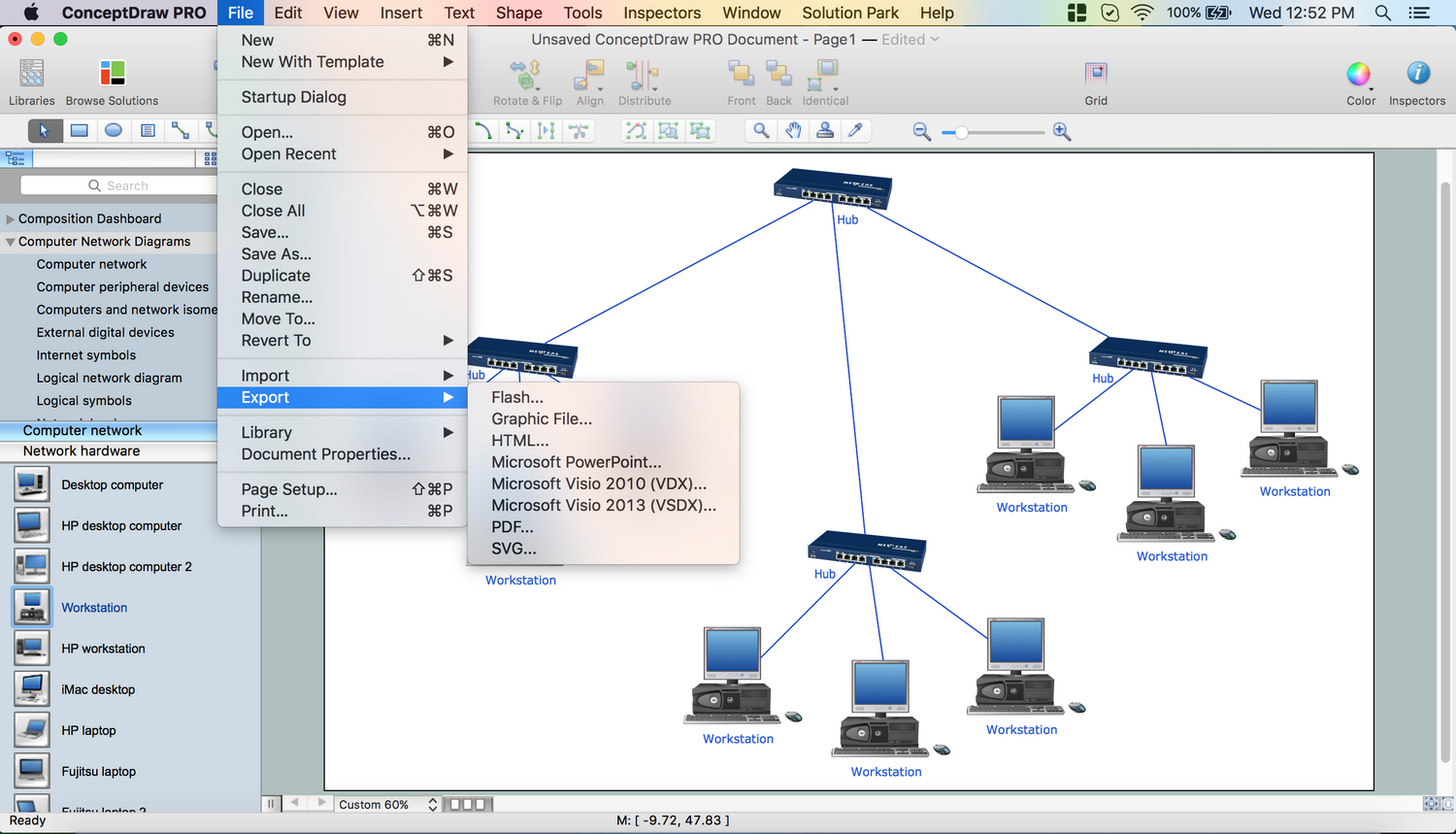Open the Libraries panel icon
1456x834 pixels.
[x=31, y=74]
